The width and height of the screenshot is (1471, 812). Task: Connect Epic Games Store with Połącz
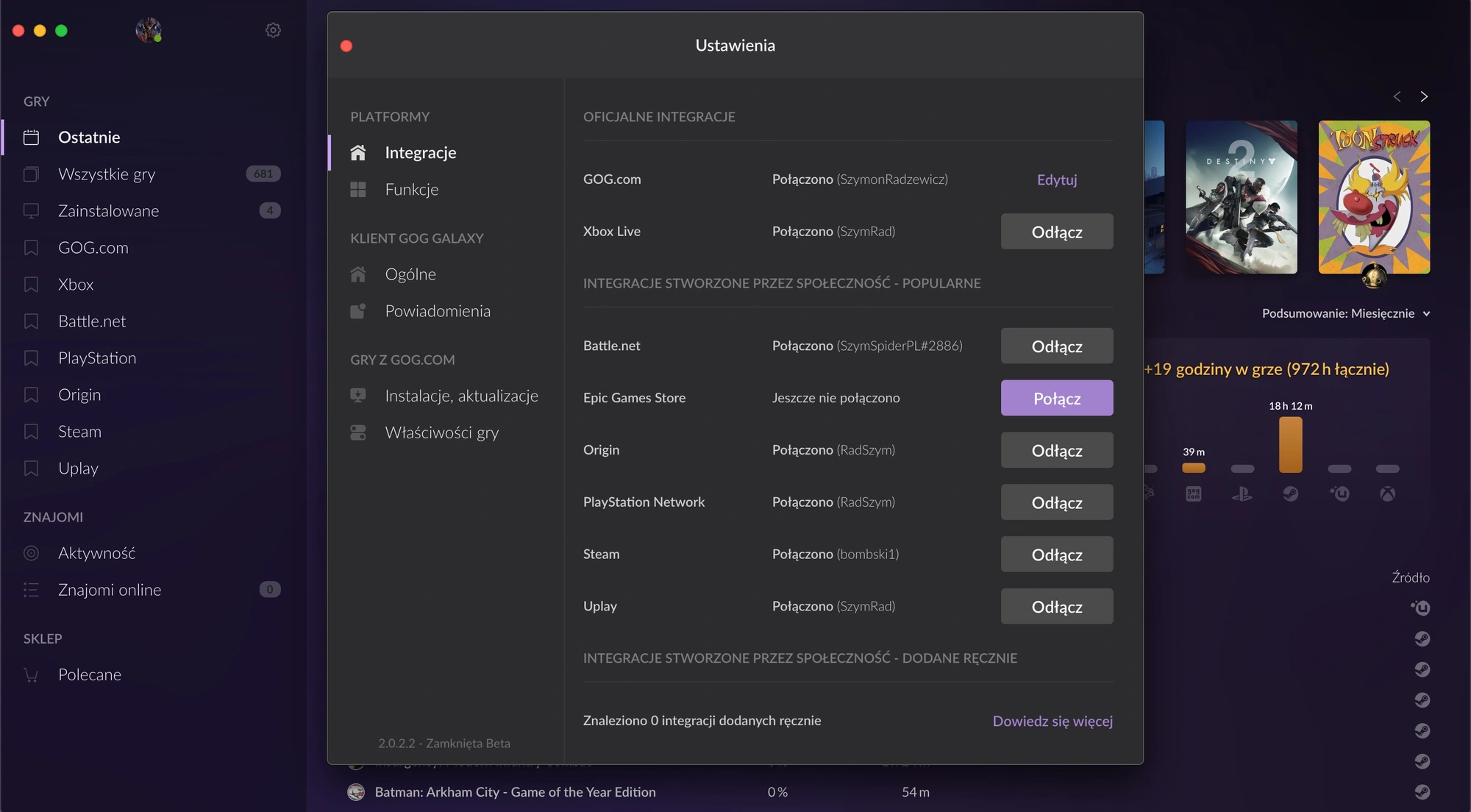pos(1057,398)
